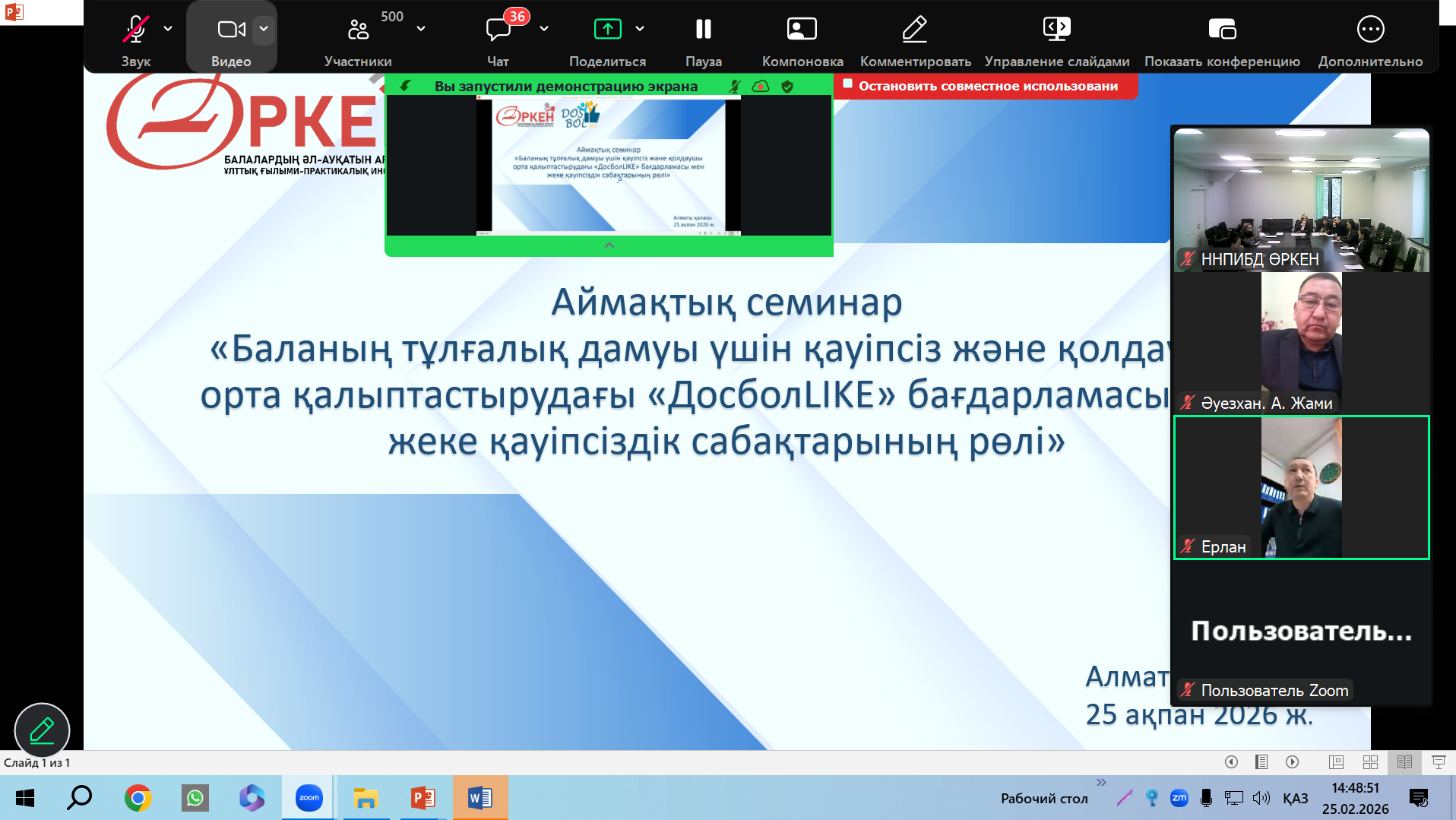Image resolution: width=1456 pixels, height=820 pixels.
Task: Go to the previous slide arrow
Action: pos(1231,761)
